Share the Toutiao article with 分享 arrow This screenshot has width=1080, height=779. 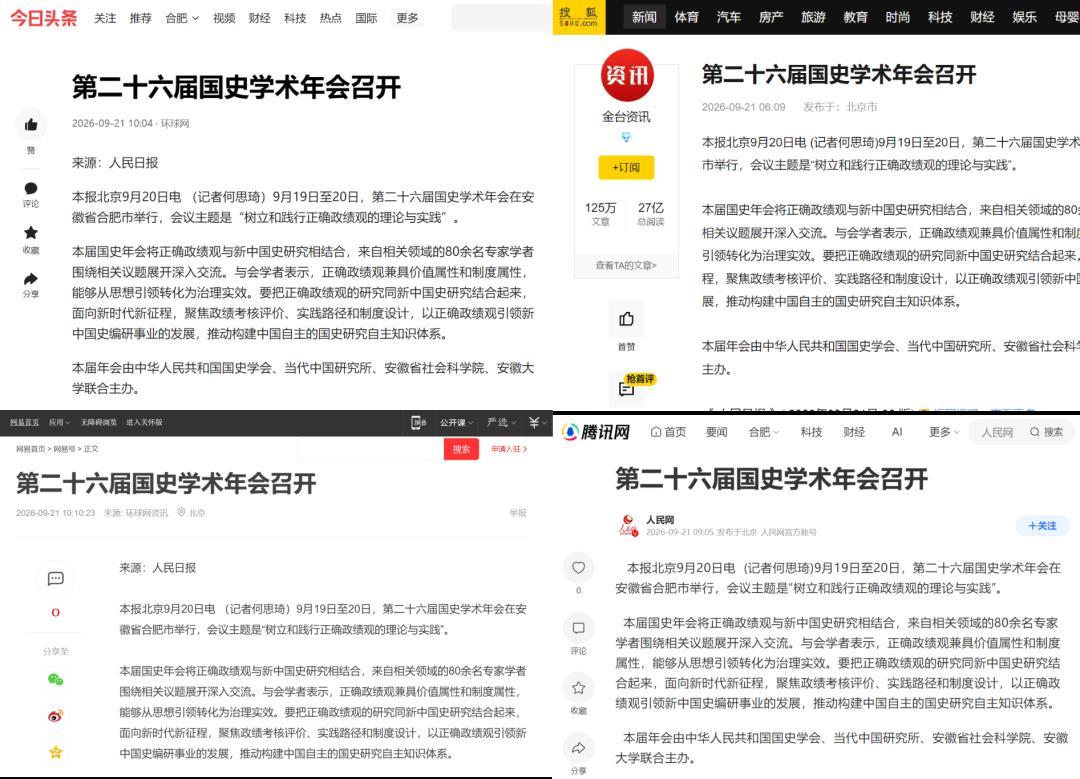coord(31,279)
